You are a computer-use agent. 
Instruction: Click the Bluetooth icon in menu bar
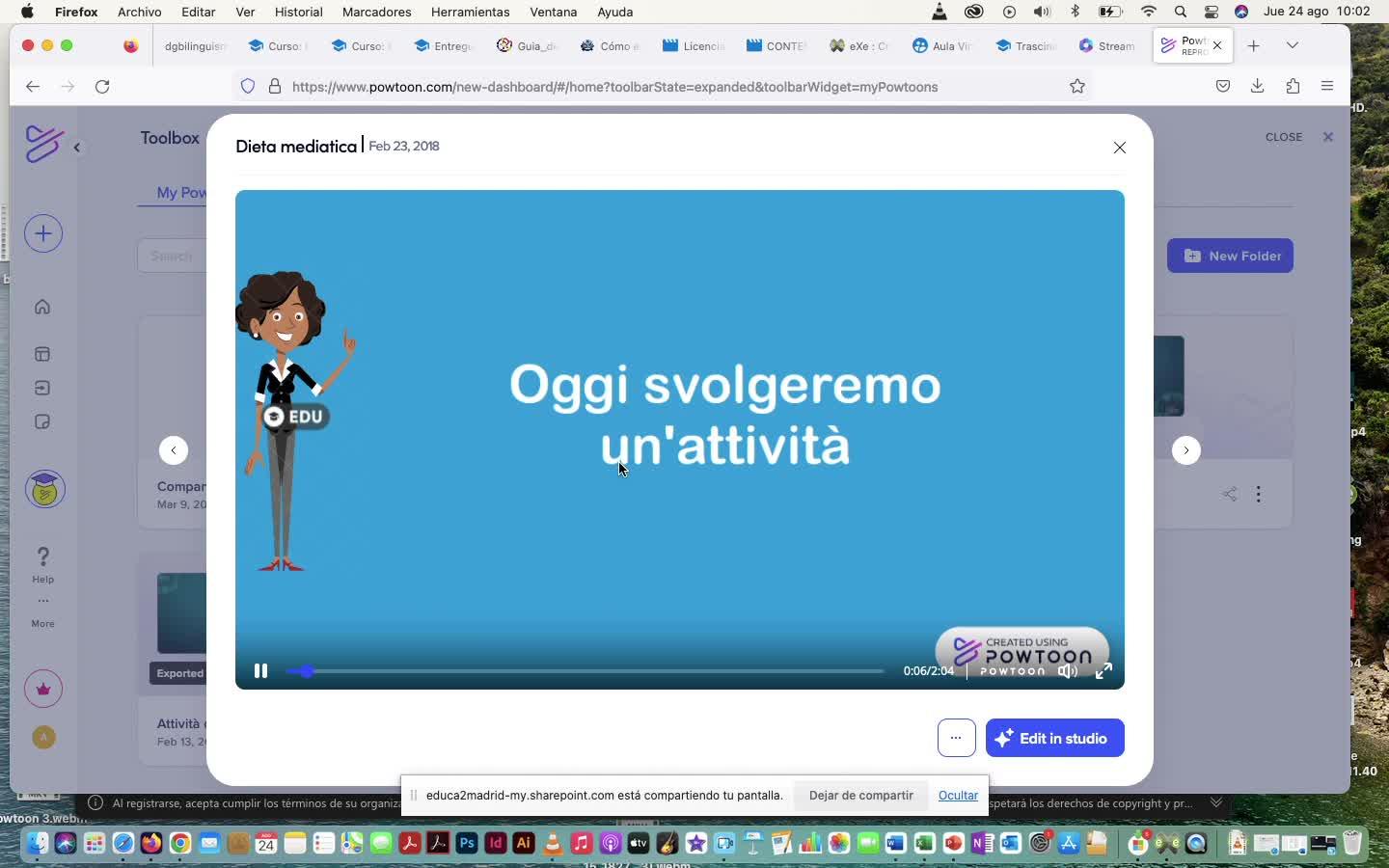(x=1076, y=12)
